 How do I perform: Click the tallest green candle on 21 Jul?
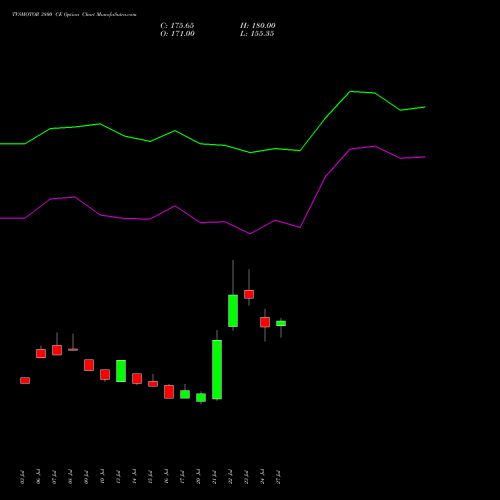(217, 369)
